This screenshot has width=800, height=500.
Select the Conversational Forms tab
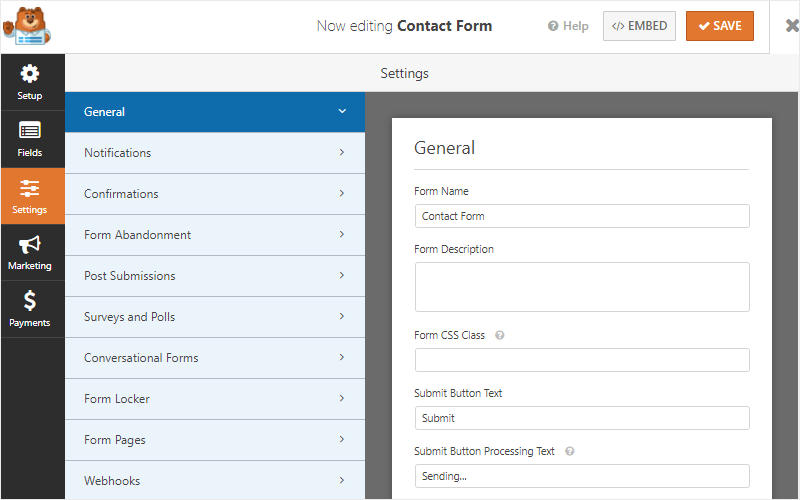click(215, 358)
